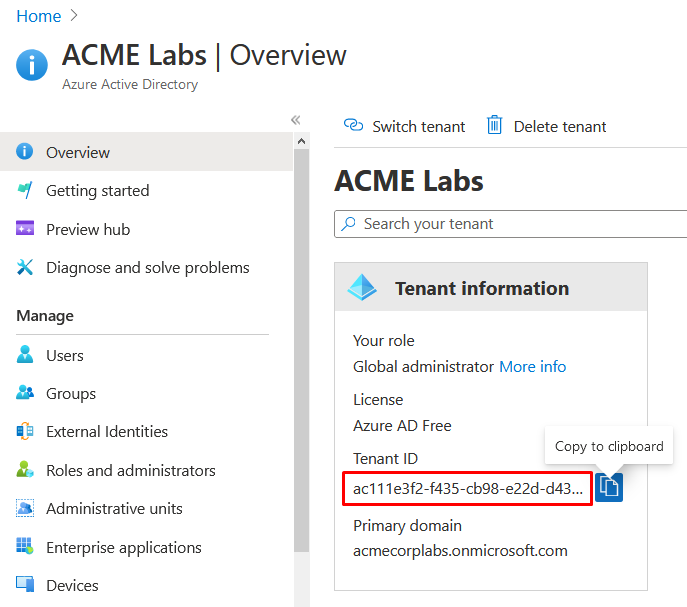Open Getting started menu item
The image size is (687, 607).
coord(97,191)
